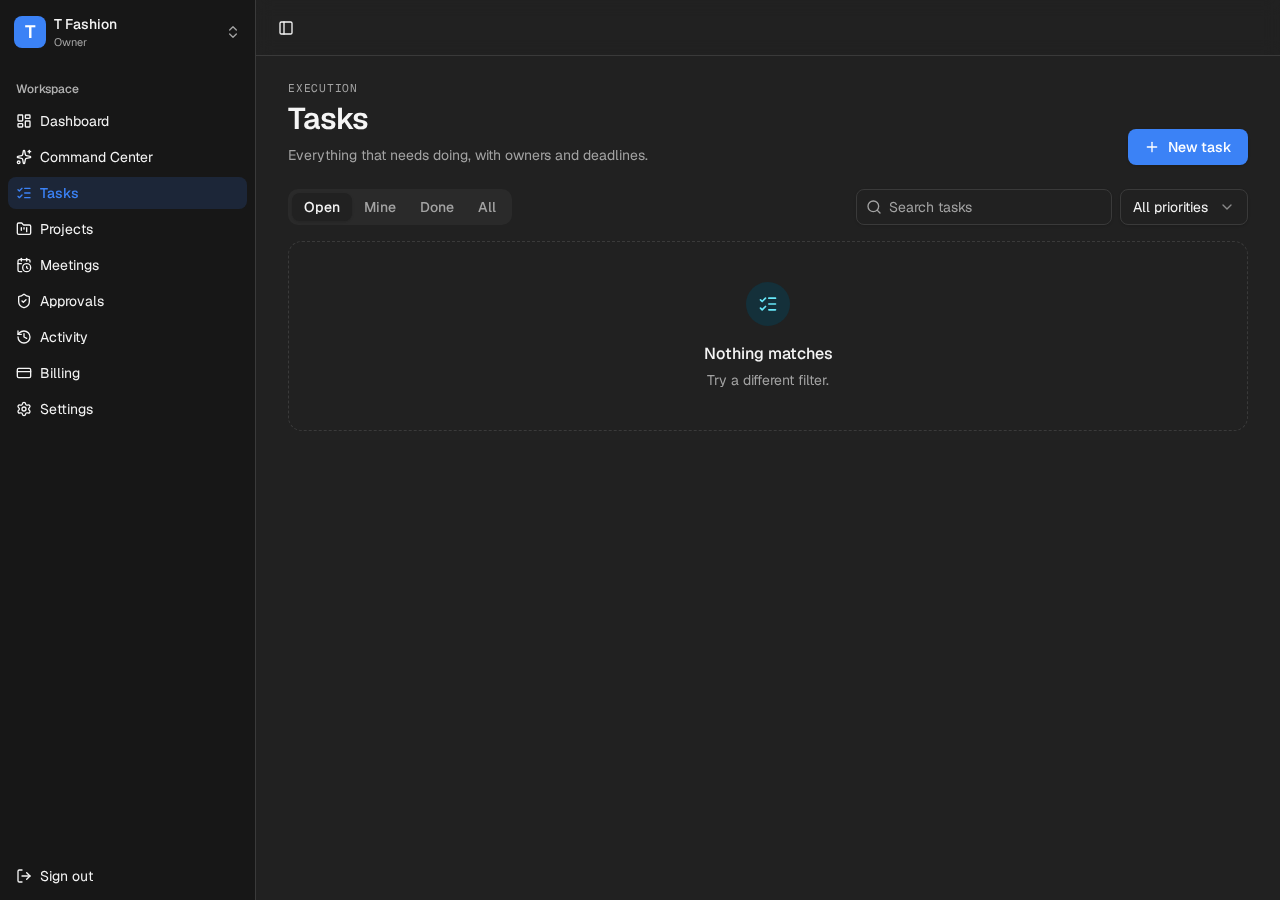Click the Tasks checklist icon in sidebar
Screen dimensions: 1280x900
[24, 193]
